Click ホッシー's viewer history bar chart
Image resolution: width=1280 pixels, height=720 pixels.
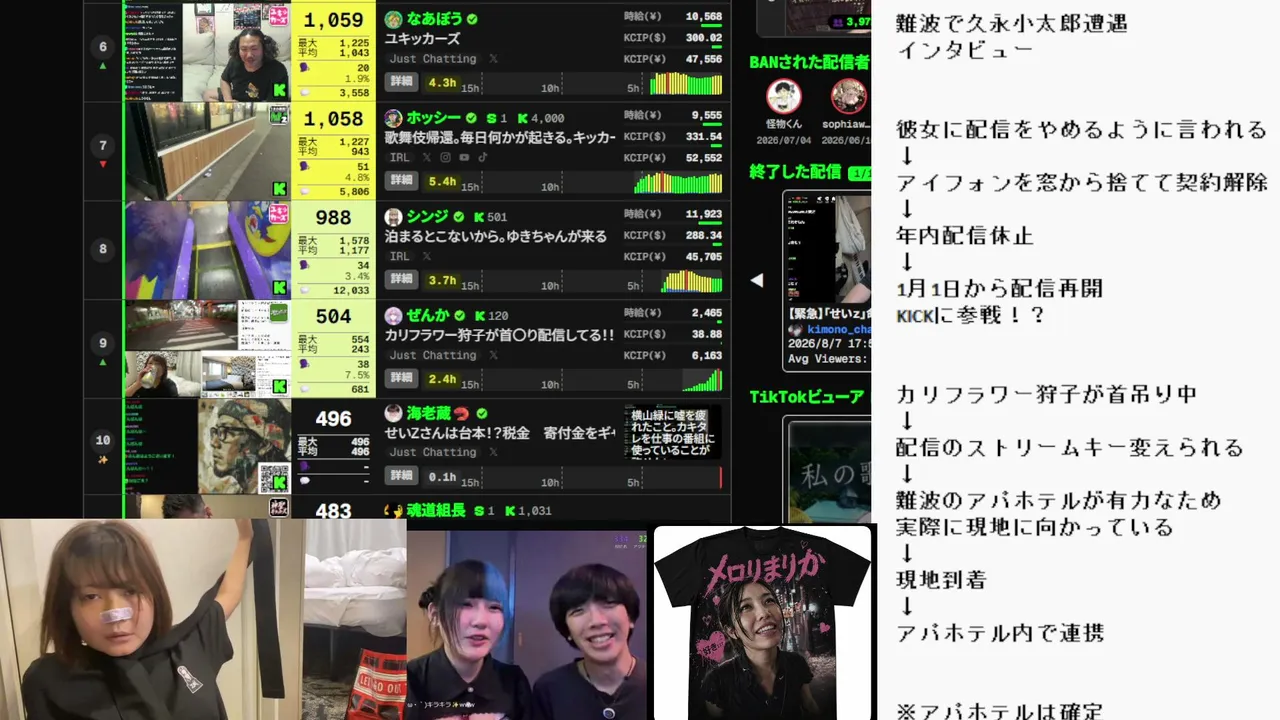tap(678, 181)
